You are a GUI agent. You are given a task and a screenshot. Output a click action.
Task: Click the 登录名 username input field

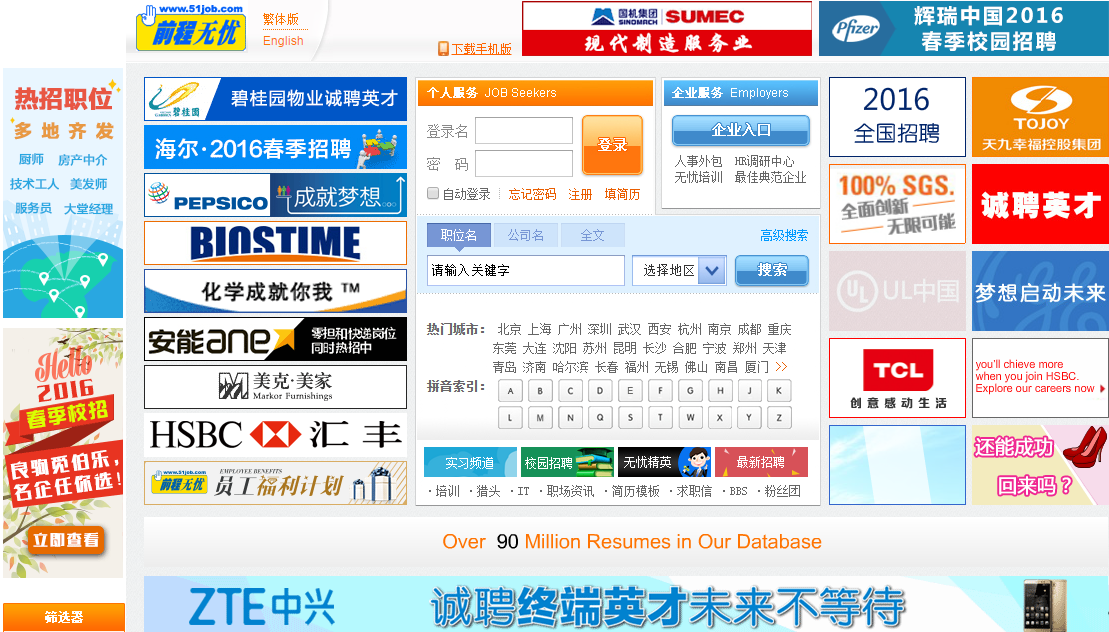524,131
